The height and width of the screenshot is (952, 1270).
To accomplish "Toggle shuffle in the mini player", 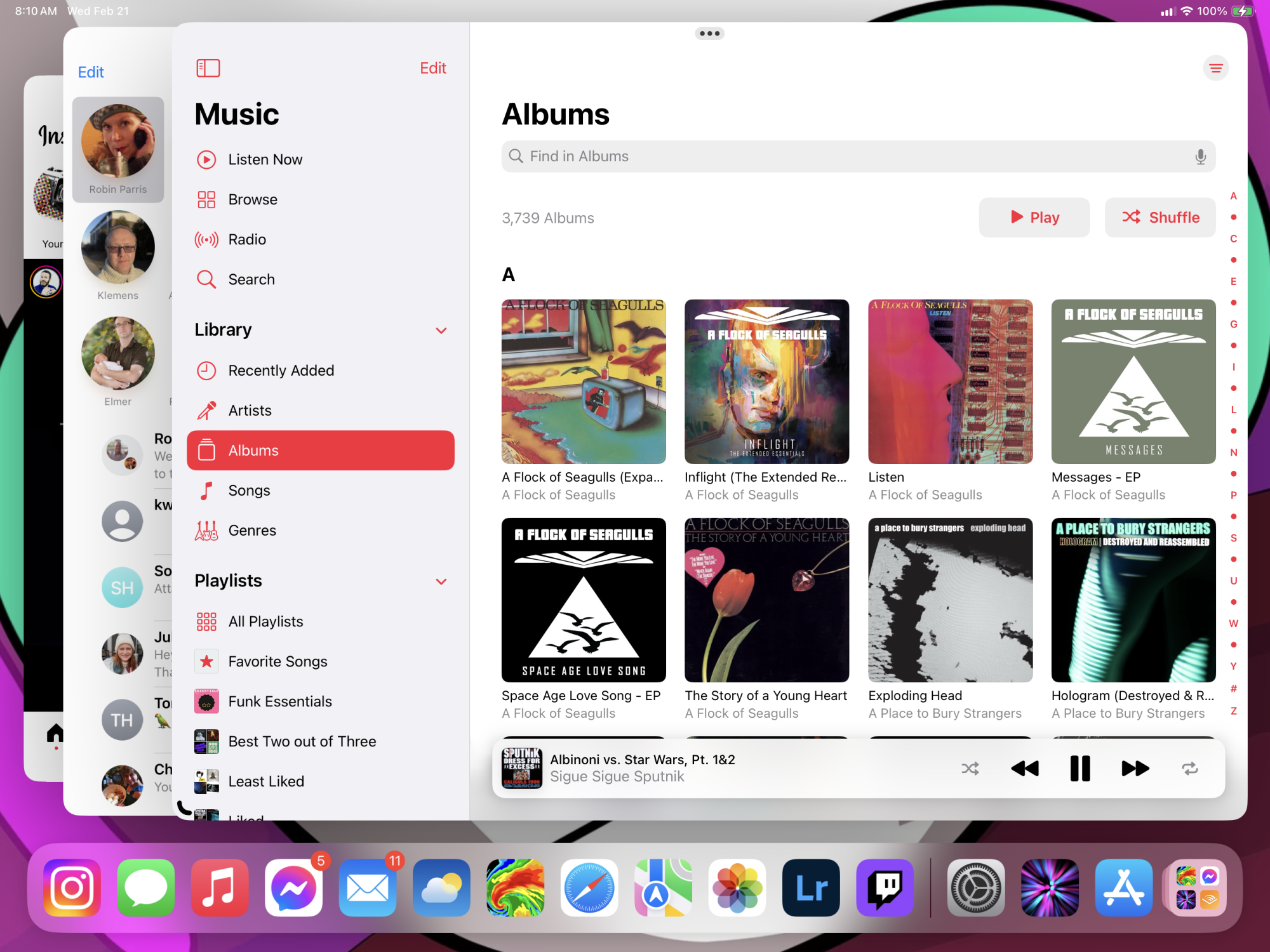I will [970, 769].
